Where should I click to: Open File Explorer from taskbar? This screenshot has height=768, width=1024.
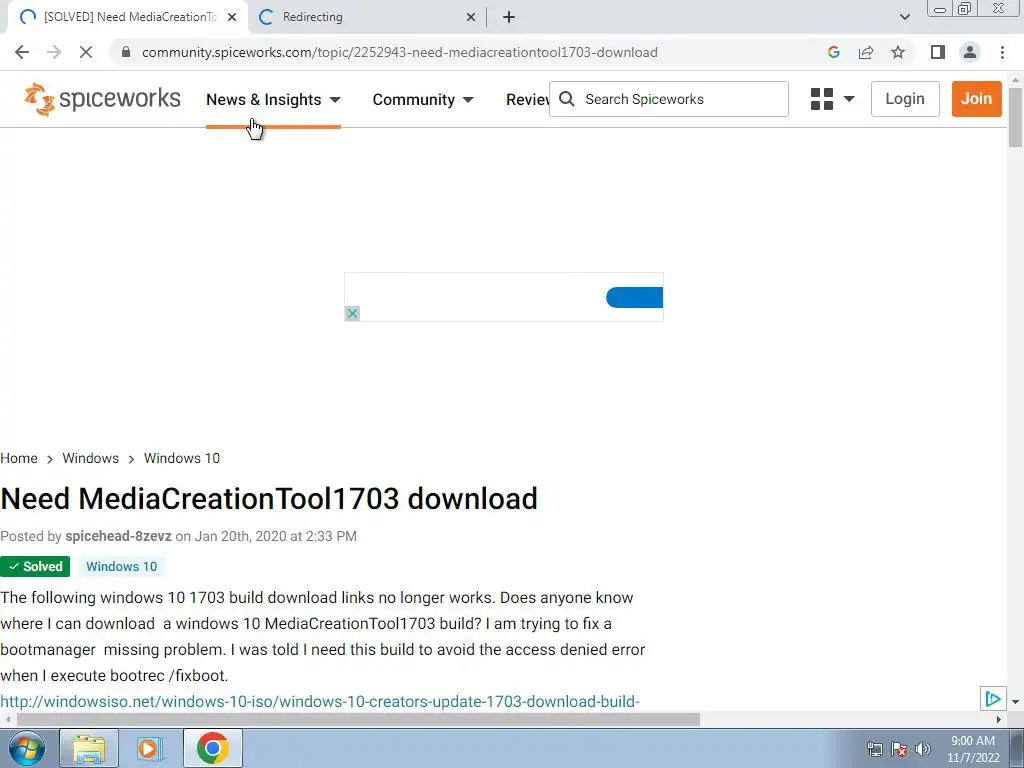89,748
